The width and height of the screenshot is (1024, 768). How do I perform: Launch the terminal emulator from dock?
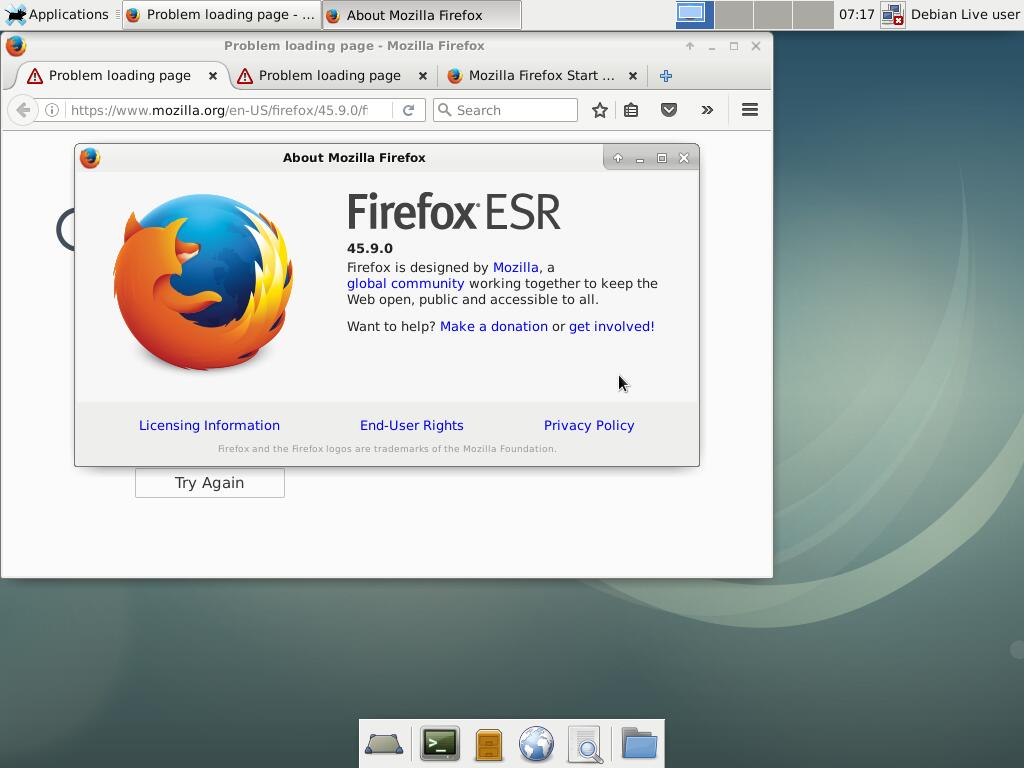point(440,743)
